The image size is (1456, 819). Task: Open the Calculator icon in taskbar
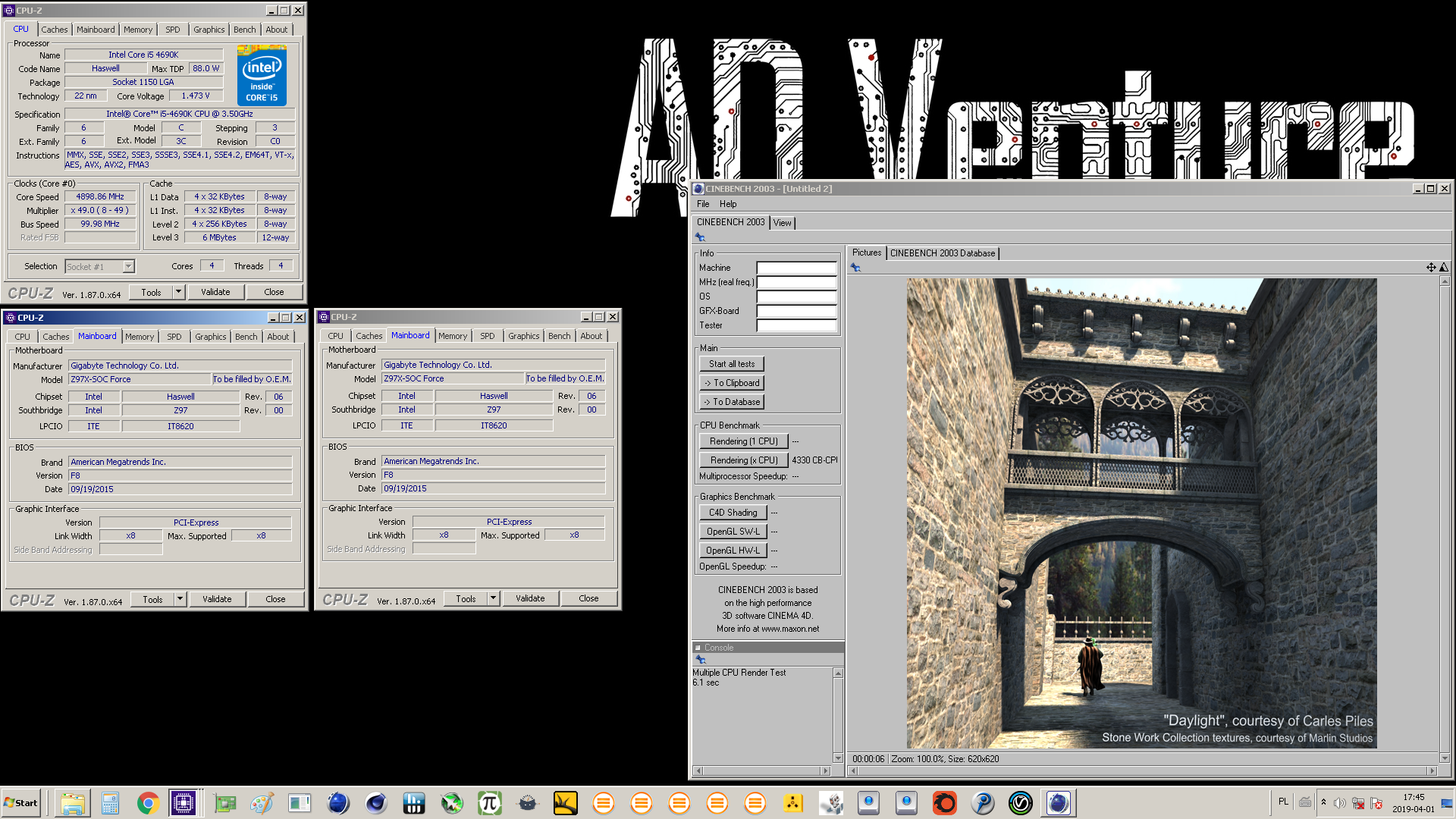[110, 803]
